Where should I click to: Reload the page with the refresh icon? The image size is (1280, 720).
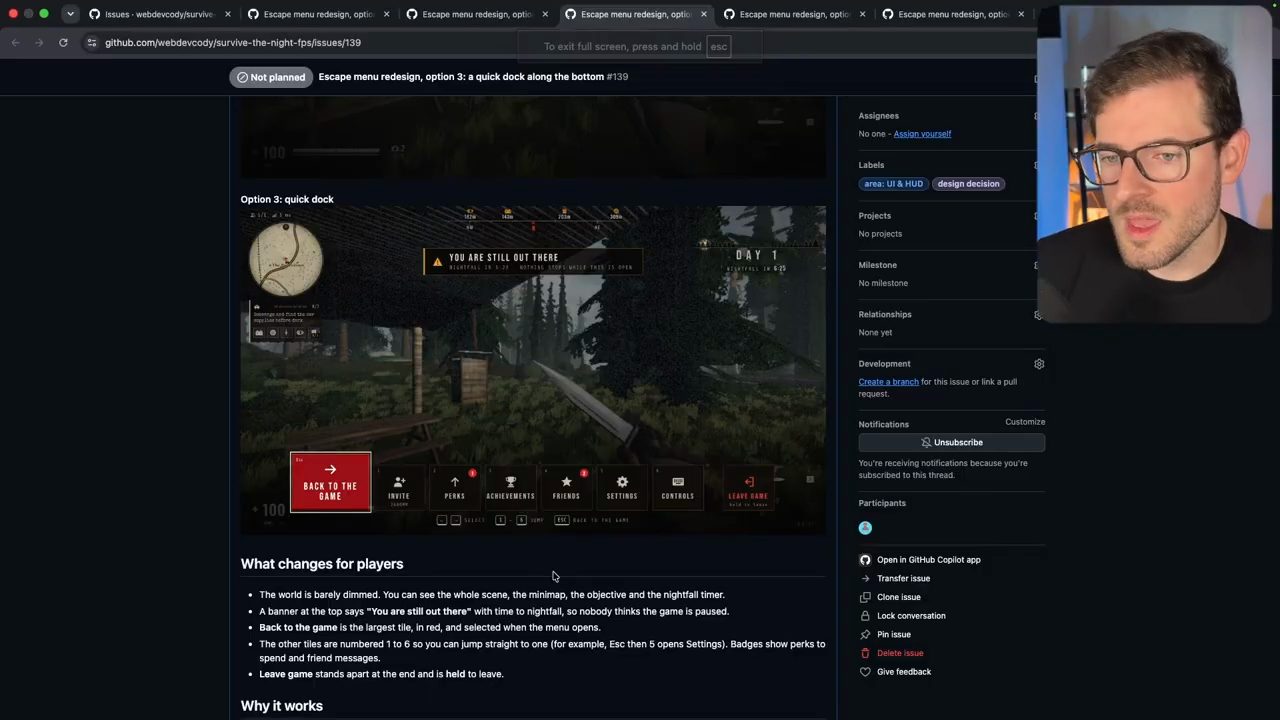point(63,42)
